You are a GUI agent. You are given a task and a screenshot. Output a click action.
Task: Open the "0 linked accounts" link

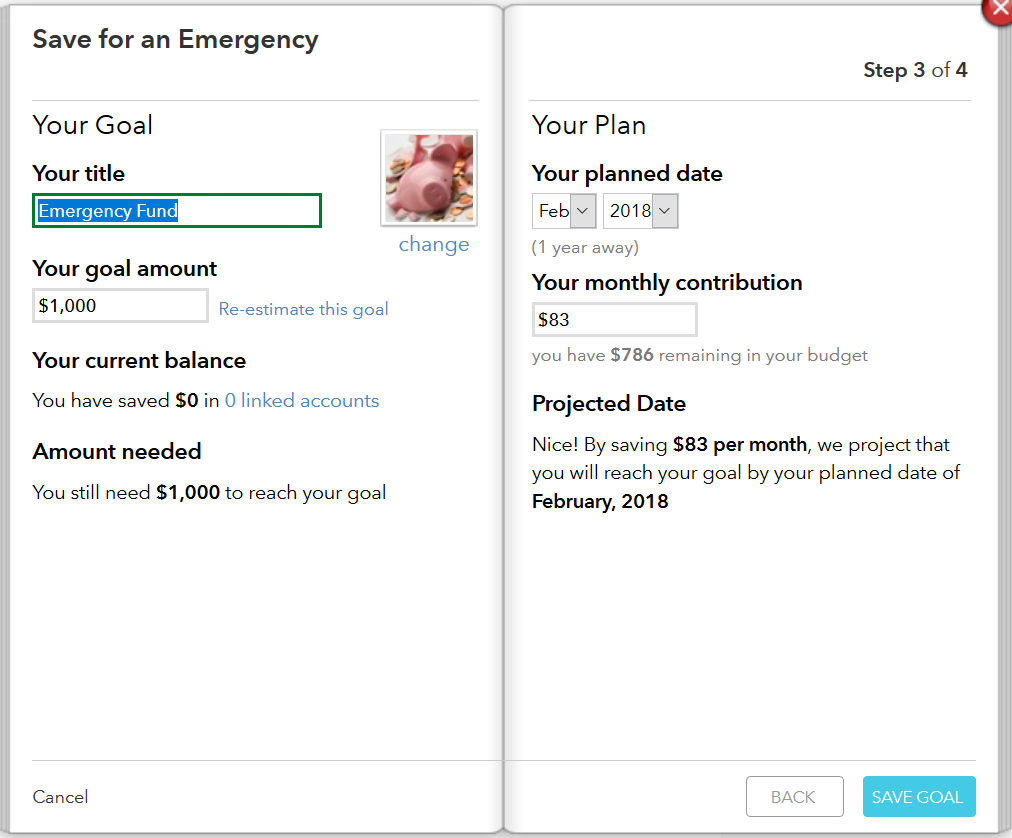point(302,401)
